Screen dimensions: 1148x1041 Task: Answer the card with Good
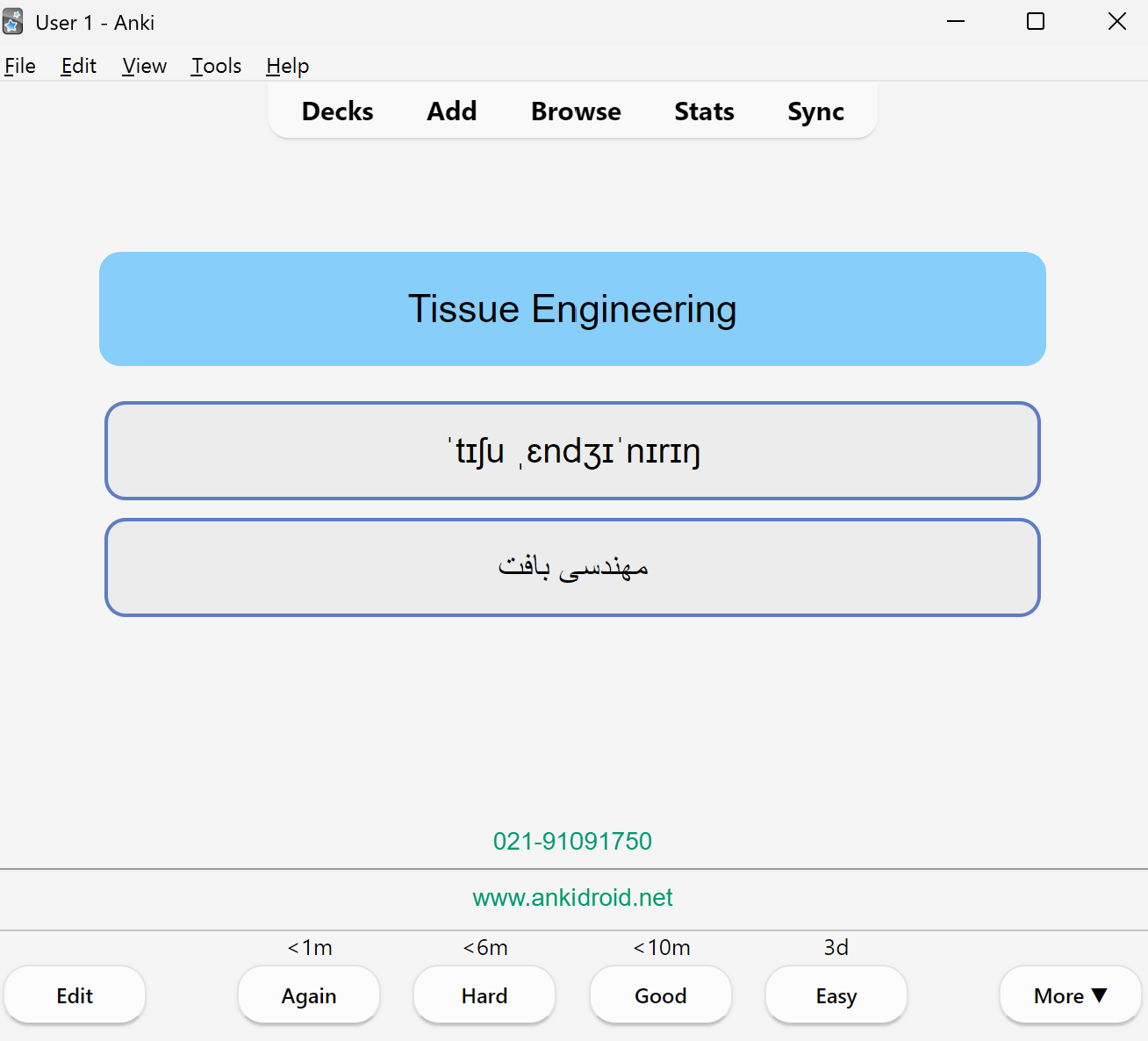(661, 995)
